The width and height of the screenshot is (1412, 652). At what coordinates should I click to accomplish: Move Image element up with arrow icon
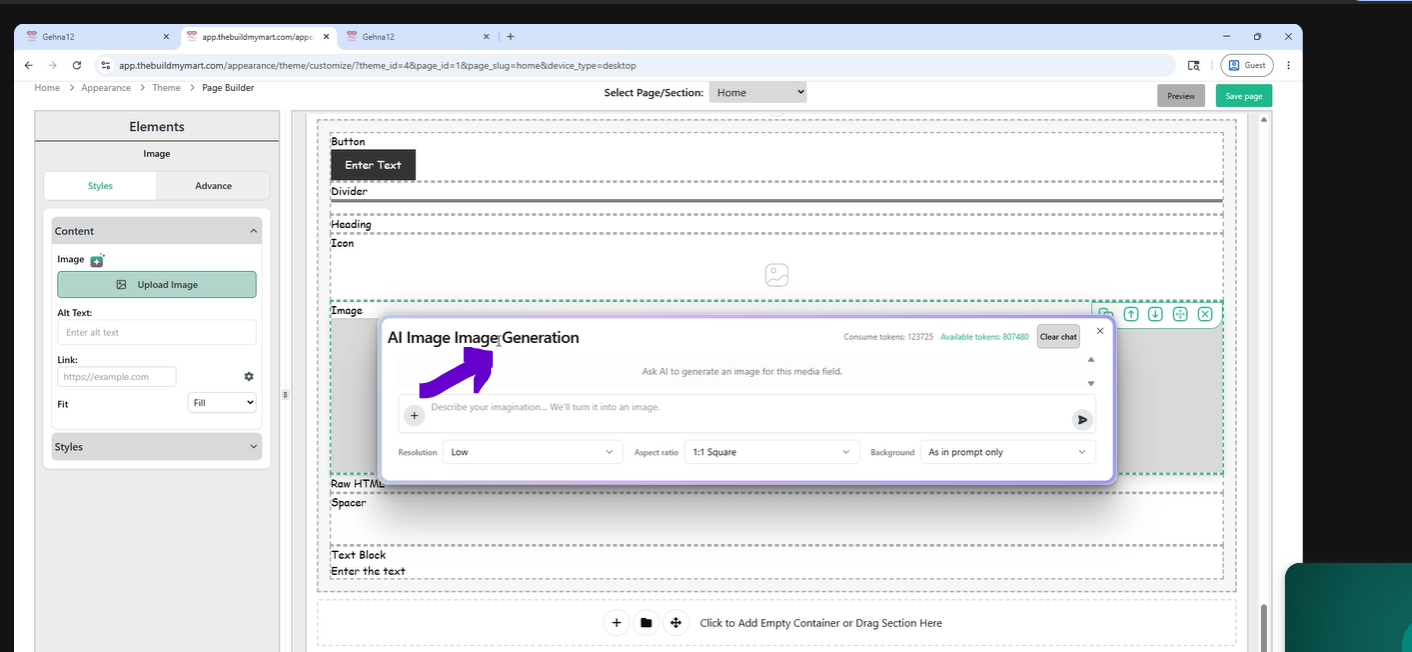(1131, 314)
